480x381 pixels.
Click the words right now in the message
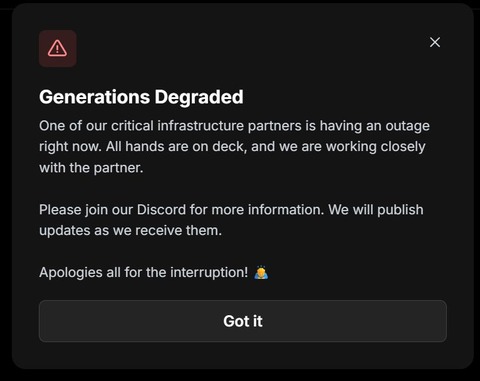tap(70, 147)
